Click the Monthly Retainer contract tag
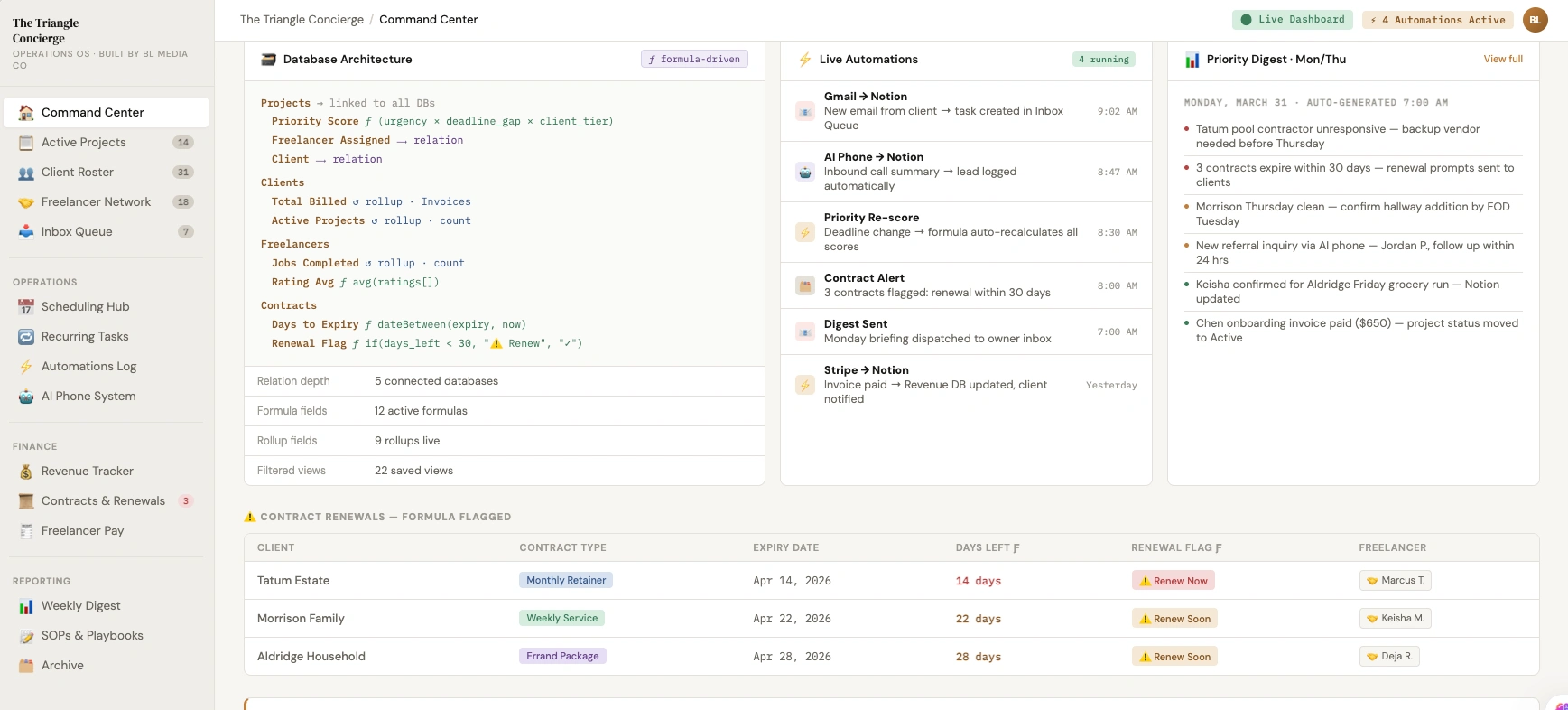This screenshot has height=710, width=1568. tap(565, 581)
